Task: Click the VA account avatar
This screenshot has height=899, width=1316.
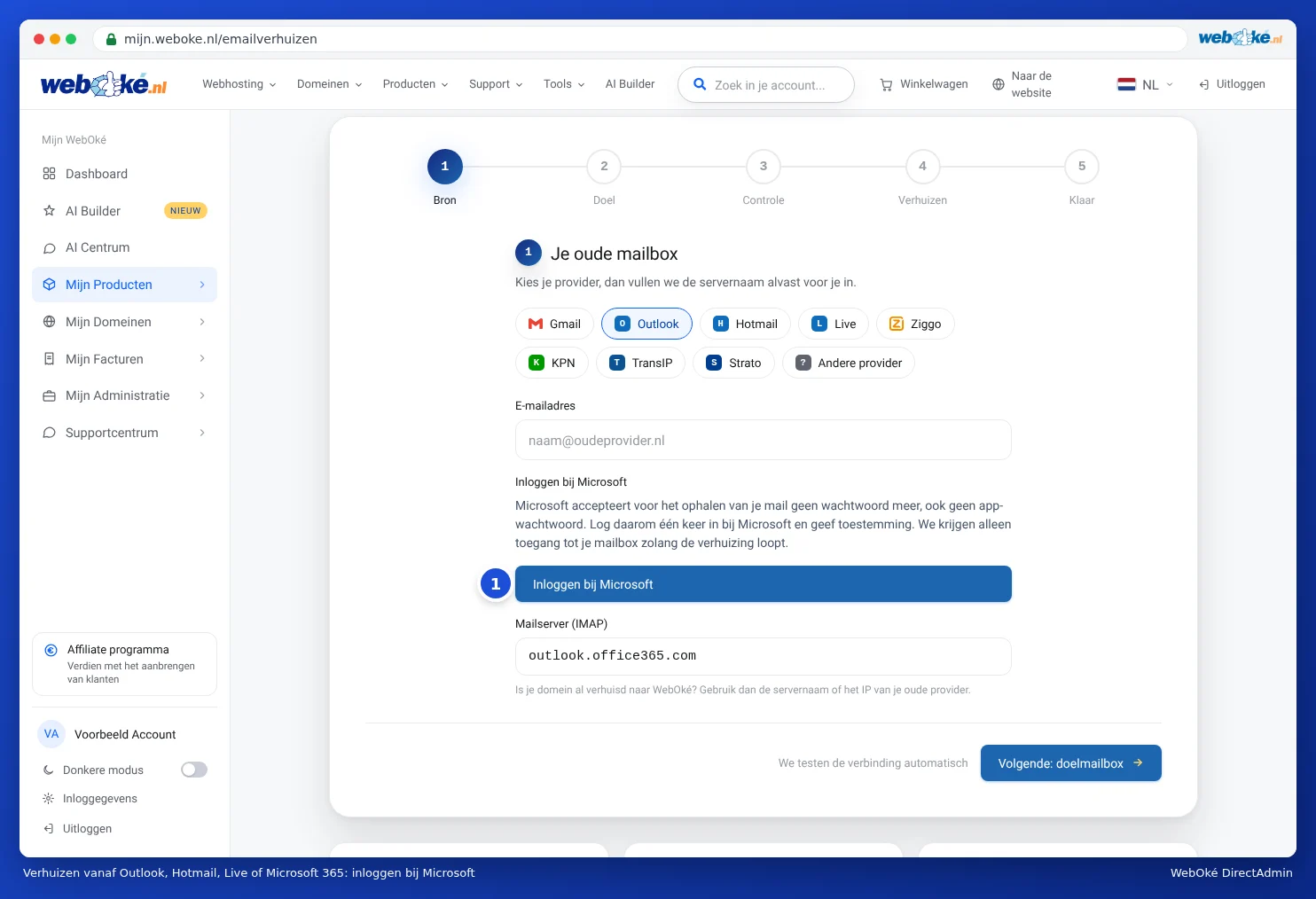Action: (x=51, y=734)
